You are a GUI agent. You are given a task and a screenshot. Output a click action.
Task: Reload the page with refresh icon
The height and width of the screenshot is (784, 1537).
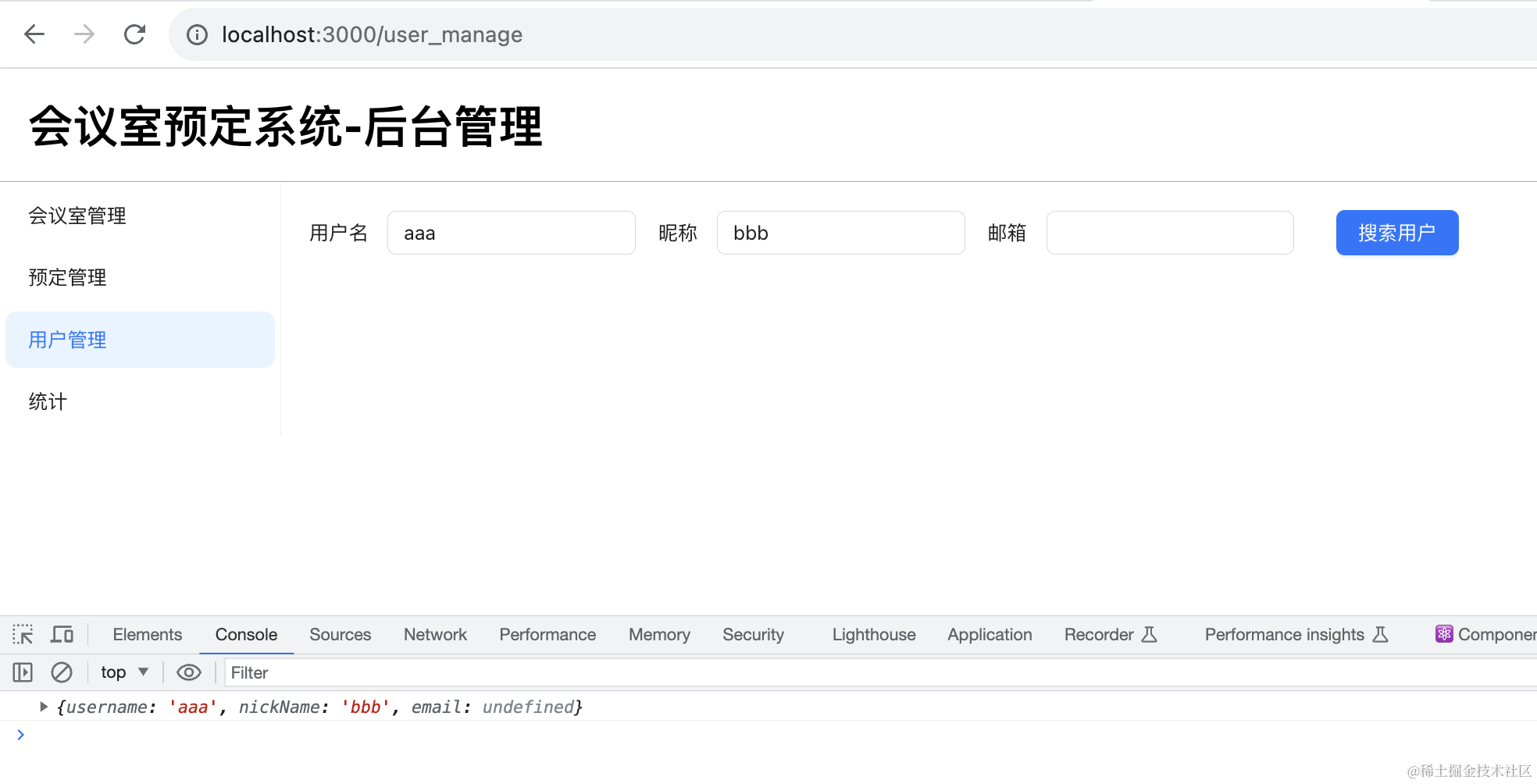[x=135, y=34]
